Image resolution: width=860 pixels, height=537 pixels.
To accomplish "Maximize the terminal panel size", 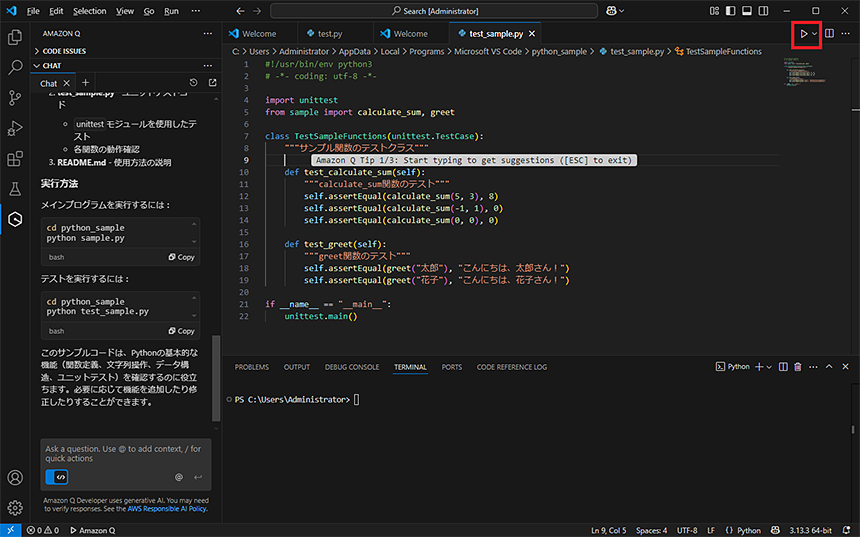I will click(x=829, y=367).
